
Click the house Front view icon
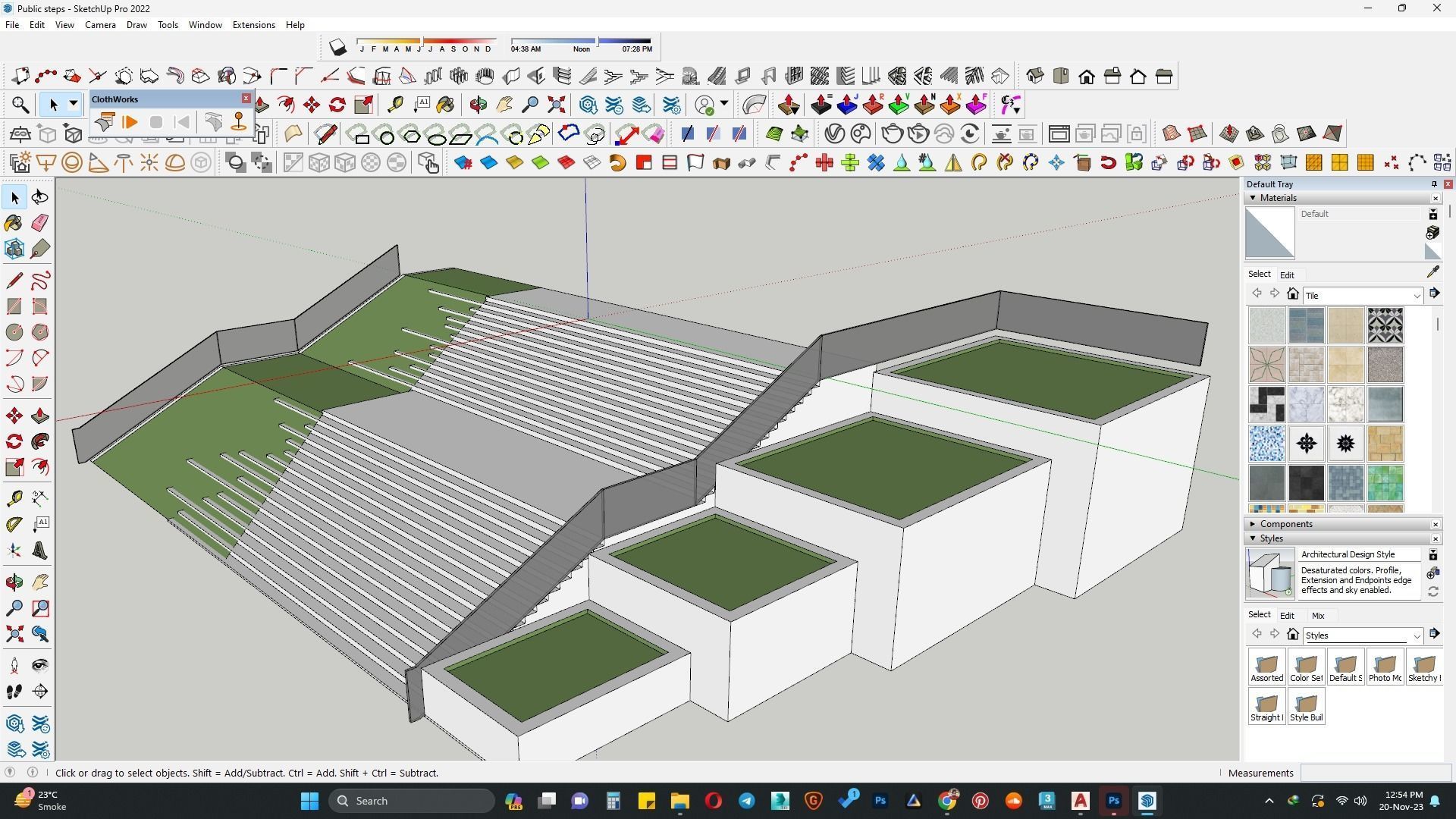(x=1087, y=76)
